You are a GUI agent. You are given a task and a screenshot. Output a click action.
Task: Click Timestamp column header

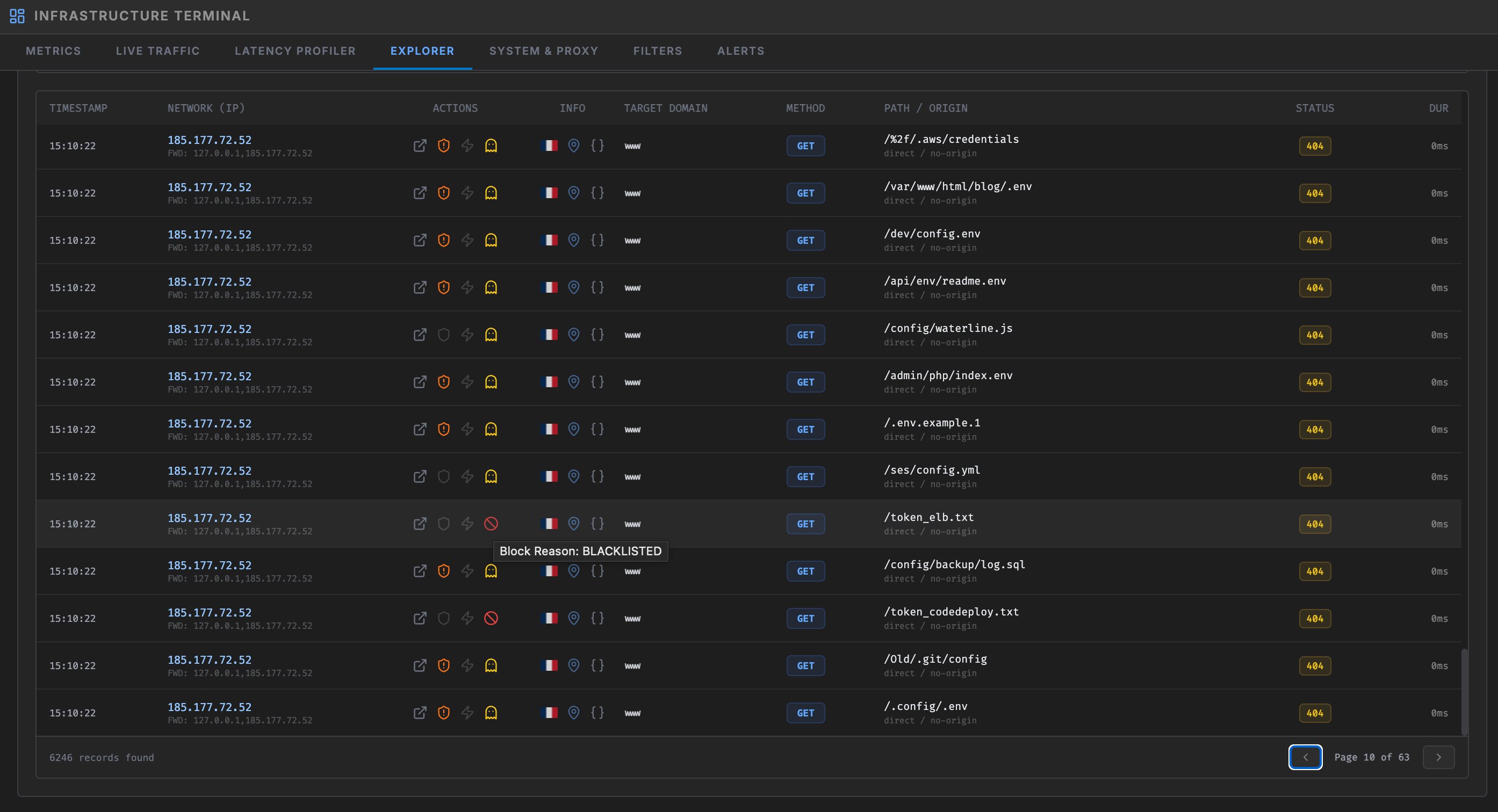click(x=78, y=108)
